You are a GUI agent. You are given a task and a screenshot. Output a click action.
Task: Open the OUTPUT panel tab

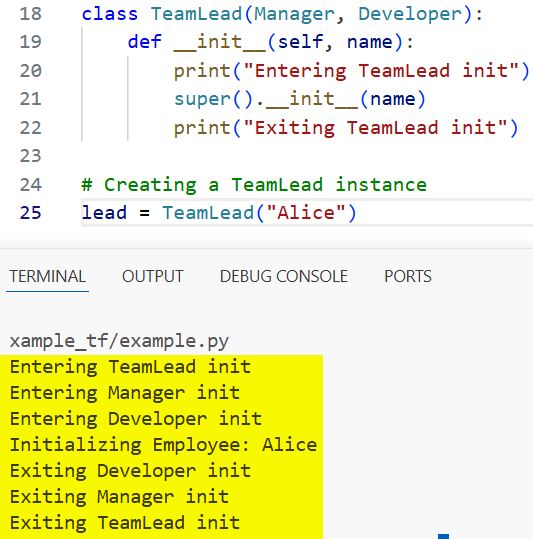tap(153, 276)
